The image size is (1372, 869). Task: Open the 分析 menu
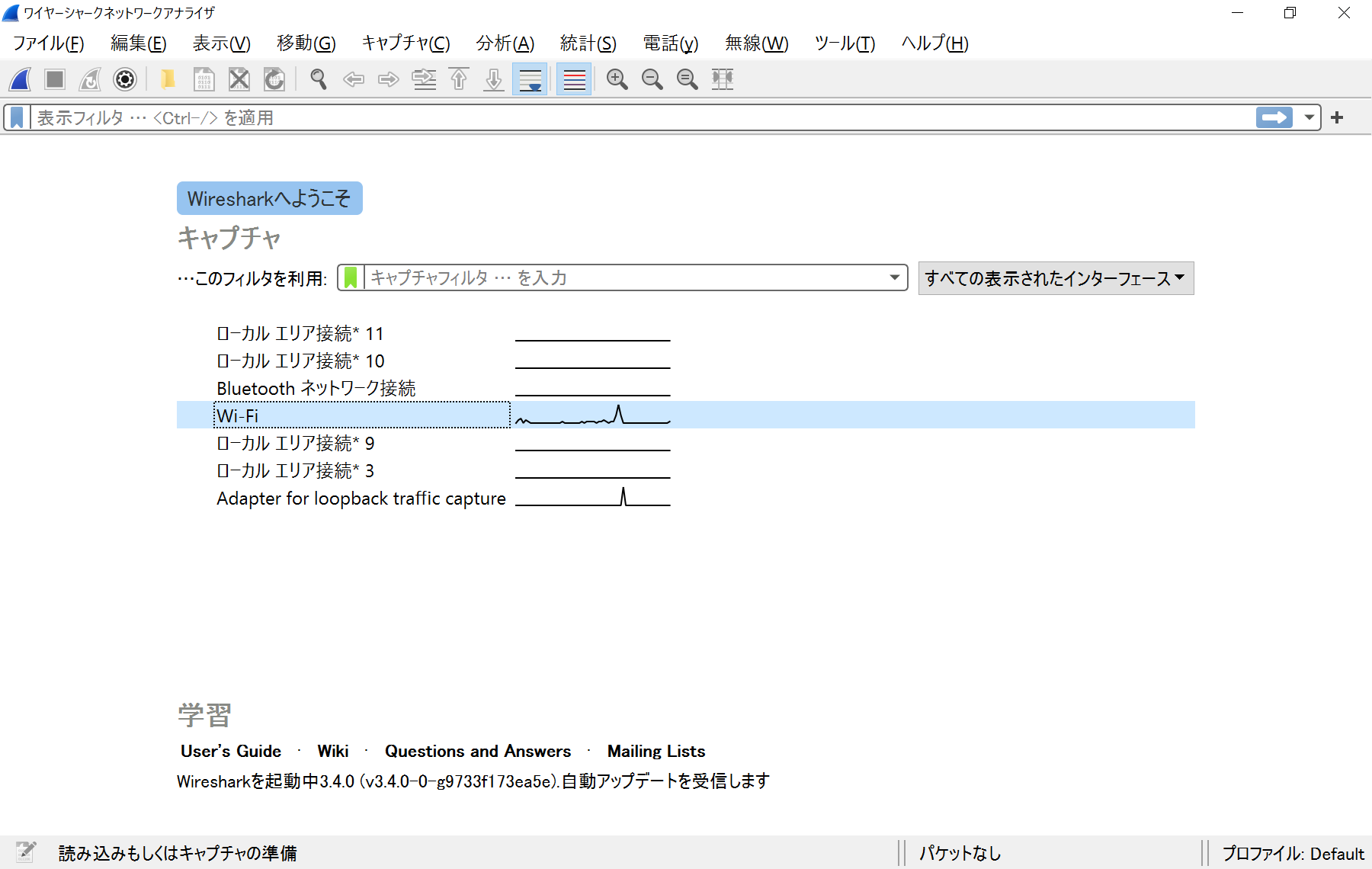505,43
